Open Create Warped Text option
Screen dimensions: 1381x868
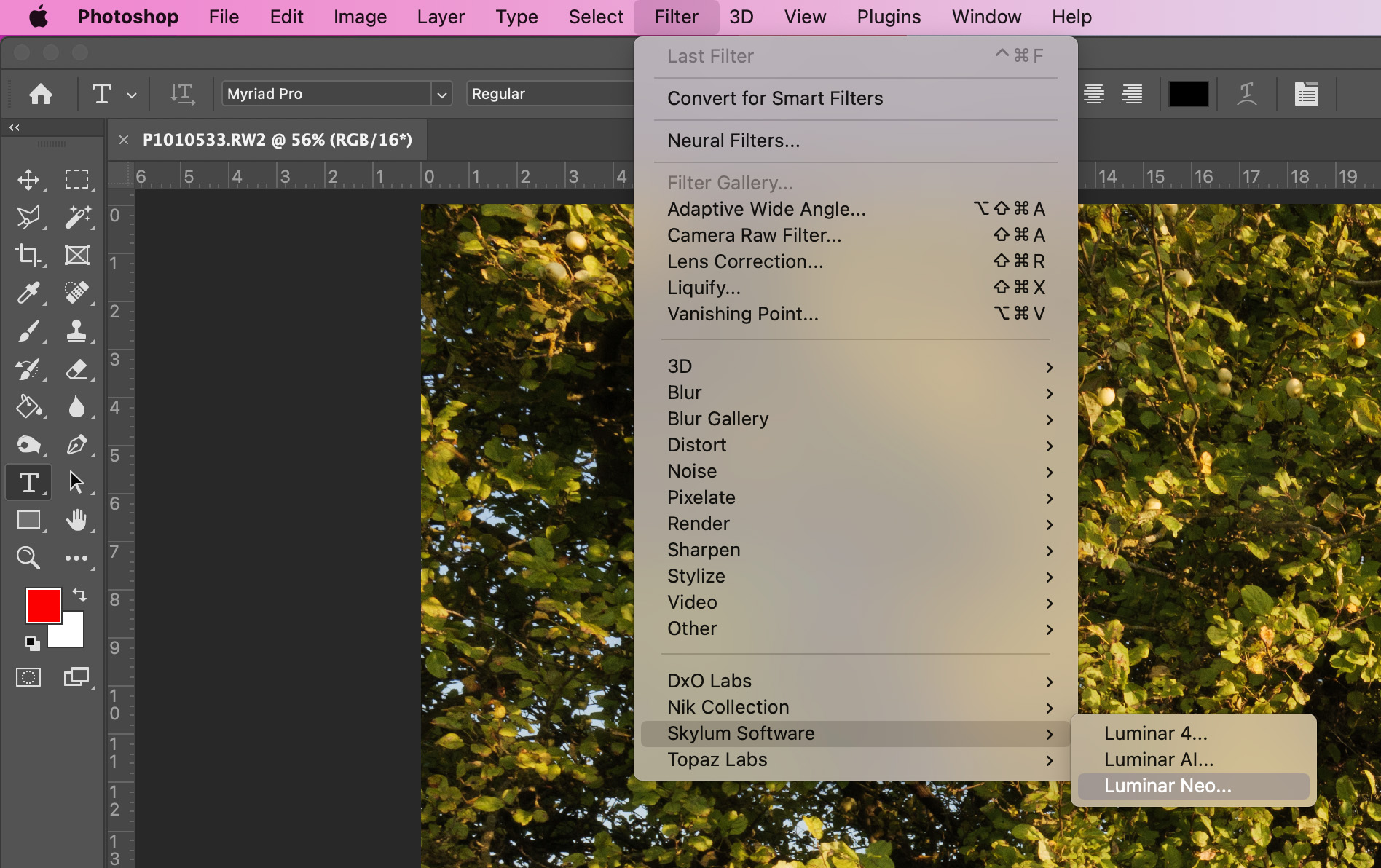[1247, 94]
